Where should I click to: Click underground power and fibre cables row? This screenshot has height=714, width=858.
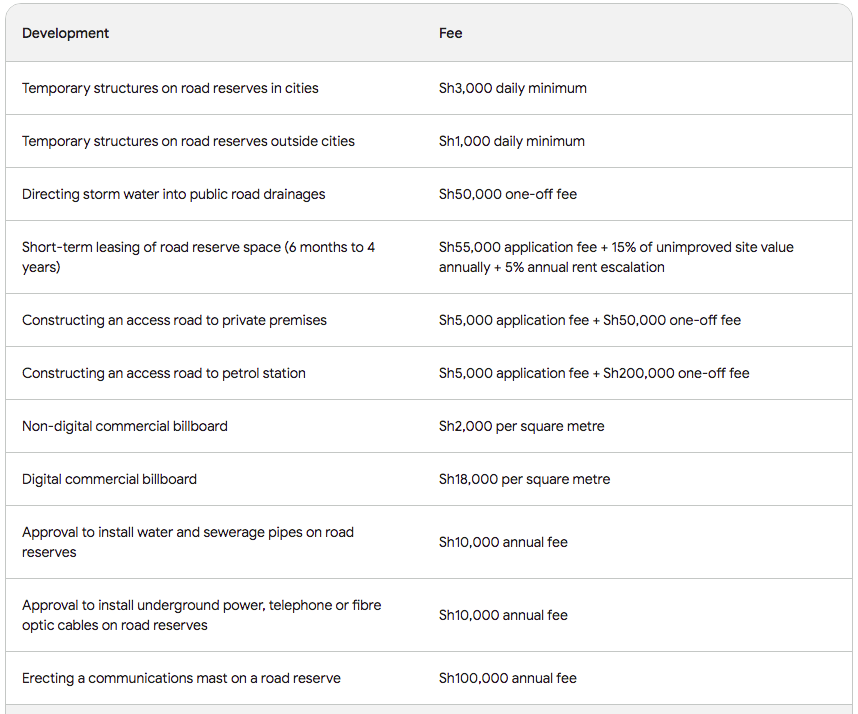click(429, 615)
